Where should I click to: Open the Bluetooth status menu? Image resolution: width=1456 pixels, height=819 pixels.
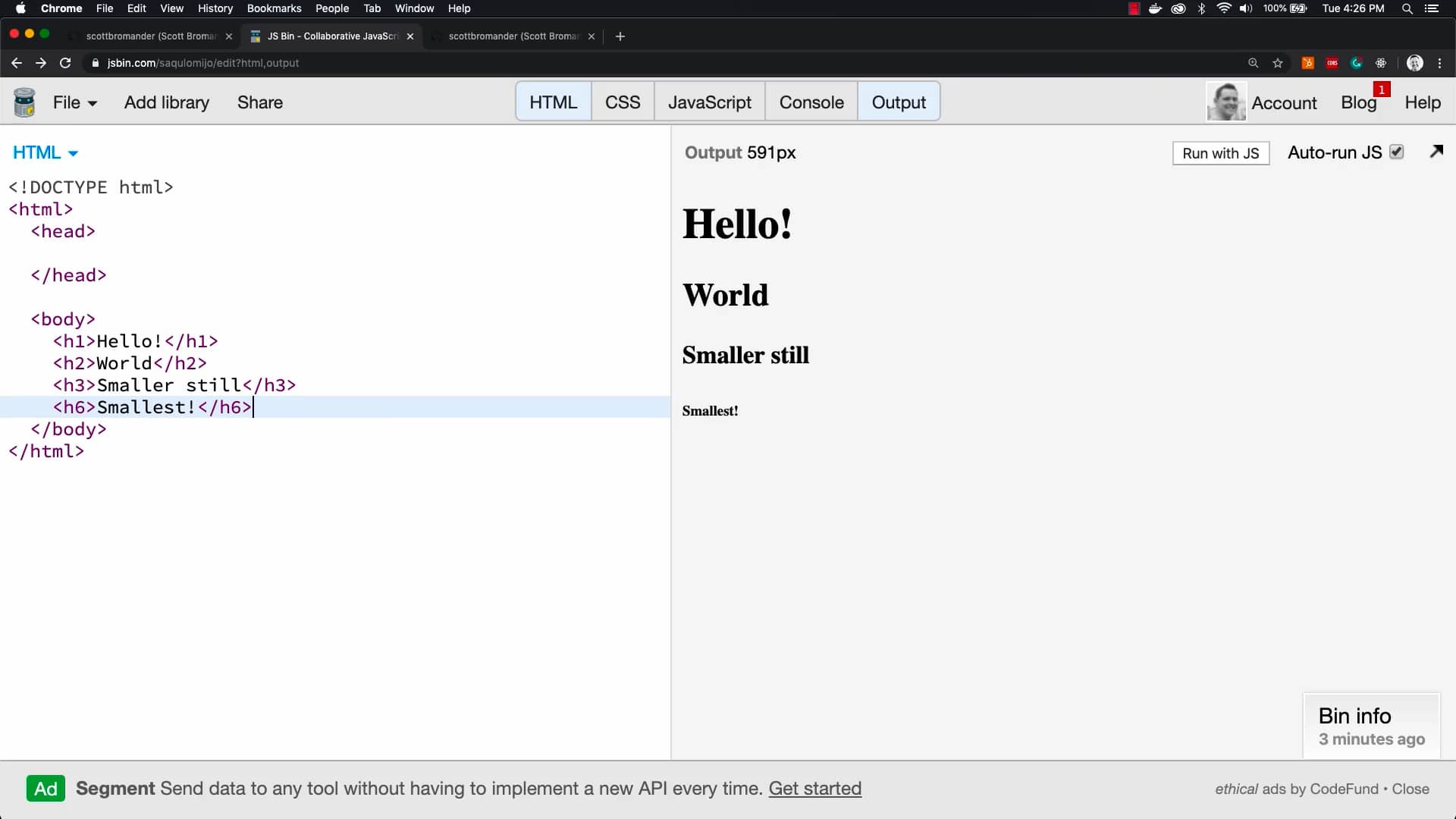point(1200,8)
